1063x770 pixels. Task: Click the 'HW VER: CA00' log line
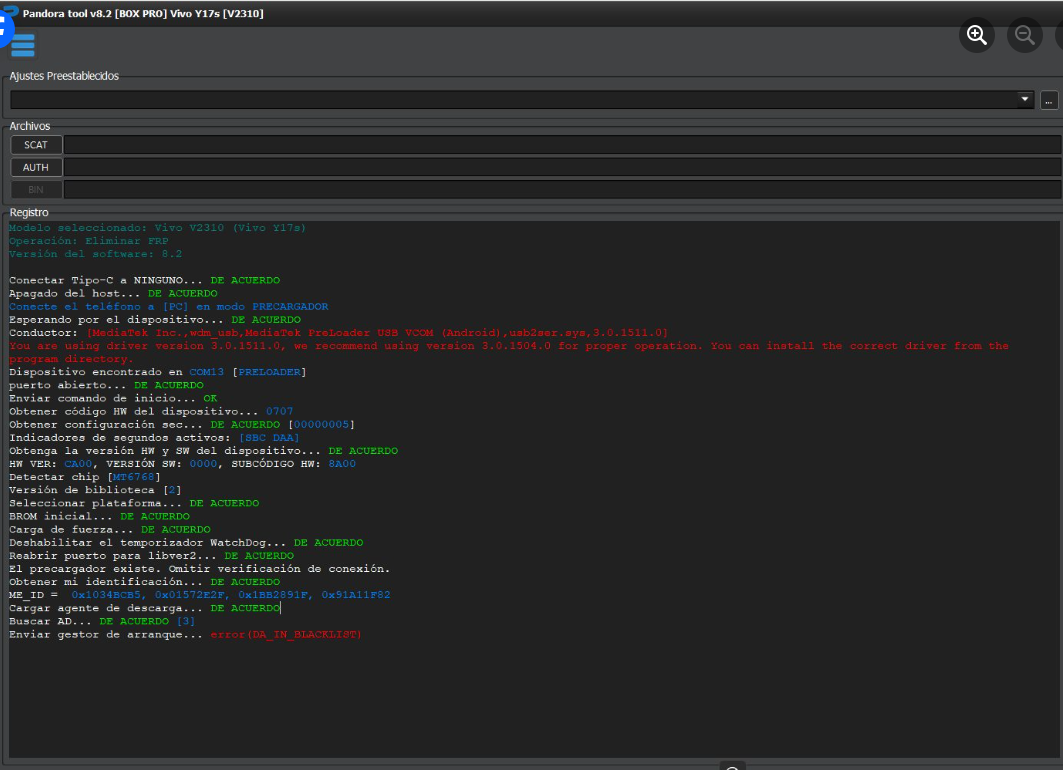coord(182,464)
